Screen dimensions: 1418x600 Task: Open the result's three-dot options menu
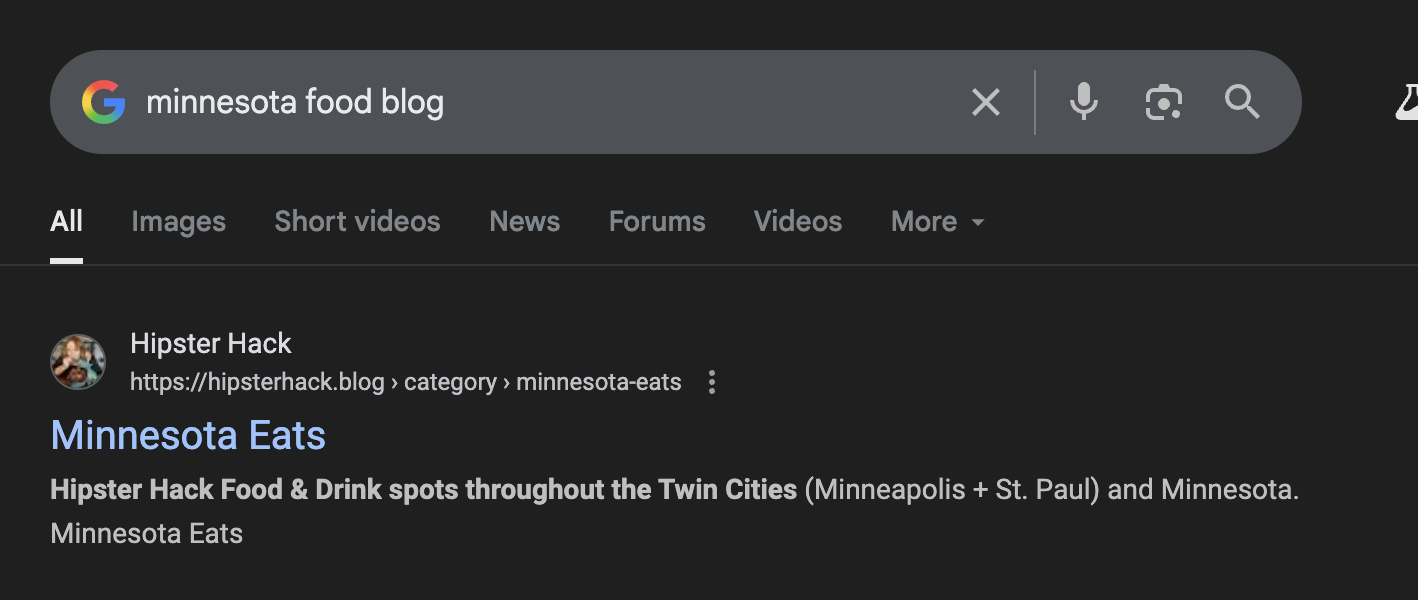(x=712, y=382)
